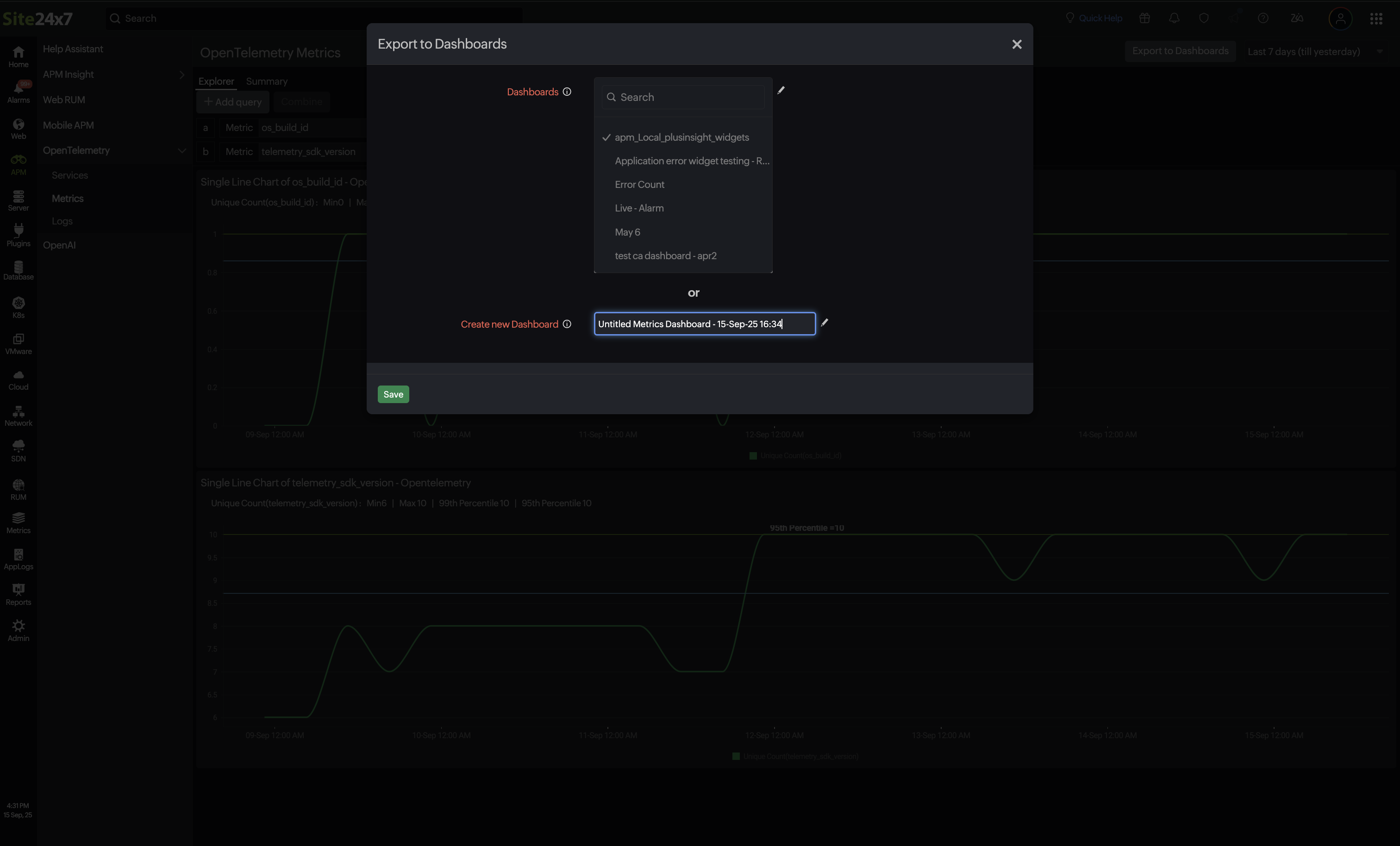Click the Save button
The image size is (1400, 846).
pos(393,394)
